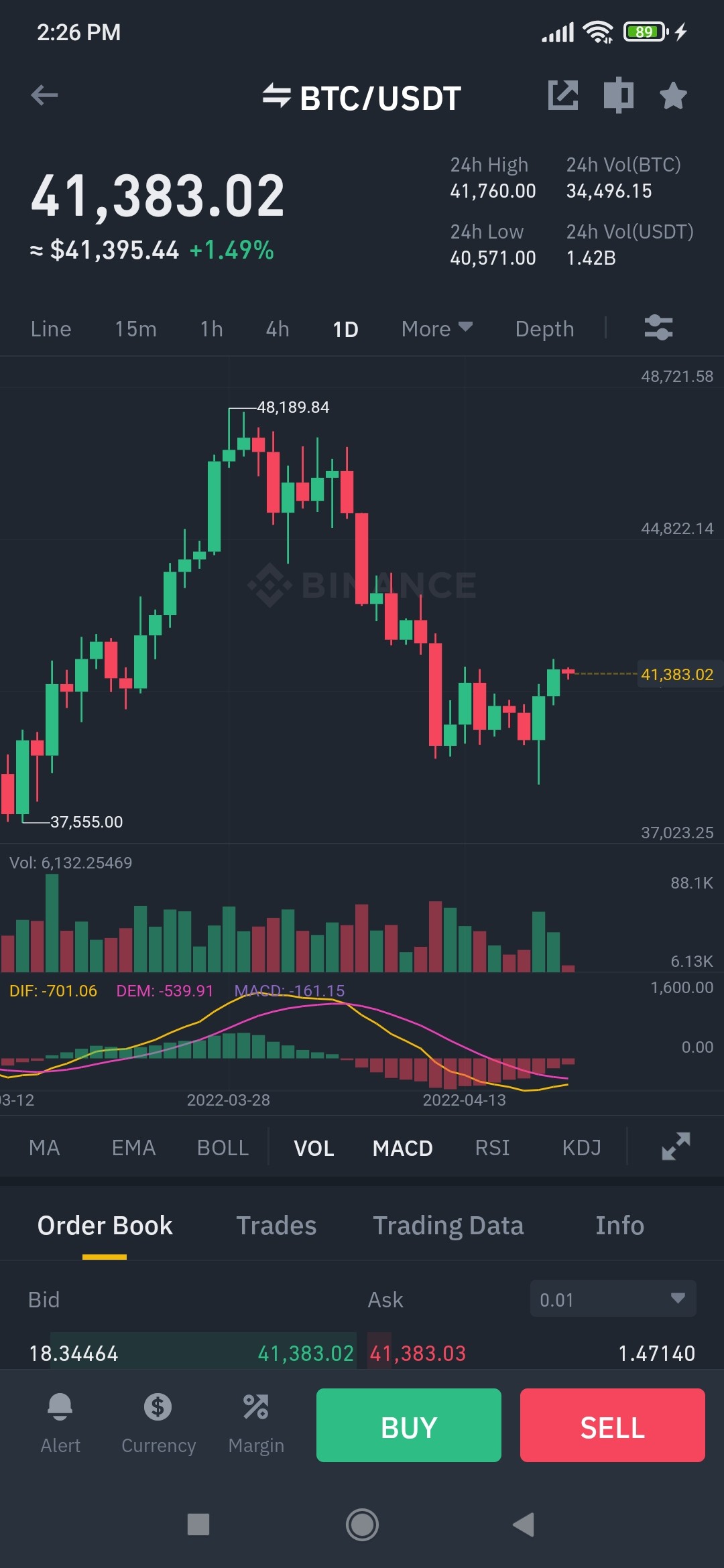Viewport: 724px width, 1568px height.
Task: Open the 0.01 order book precision dropdown
Action: point(613,1299)
